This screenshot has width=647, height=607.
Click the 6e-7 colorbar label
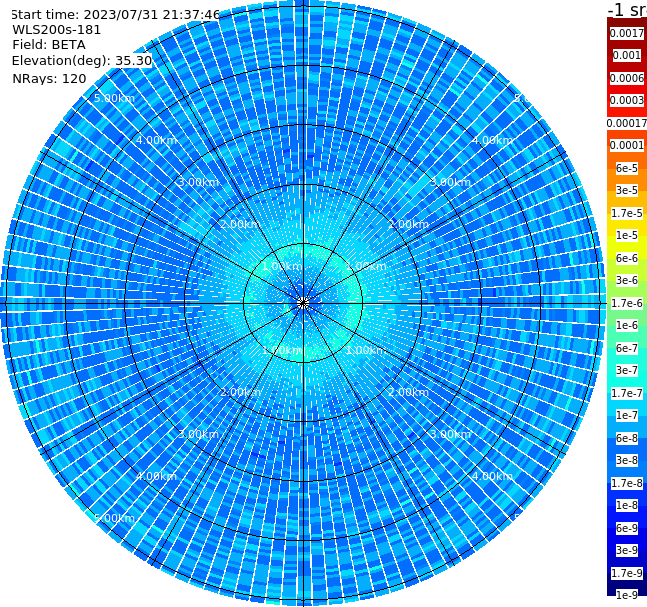627,348
